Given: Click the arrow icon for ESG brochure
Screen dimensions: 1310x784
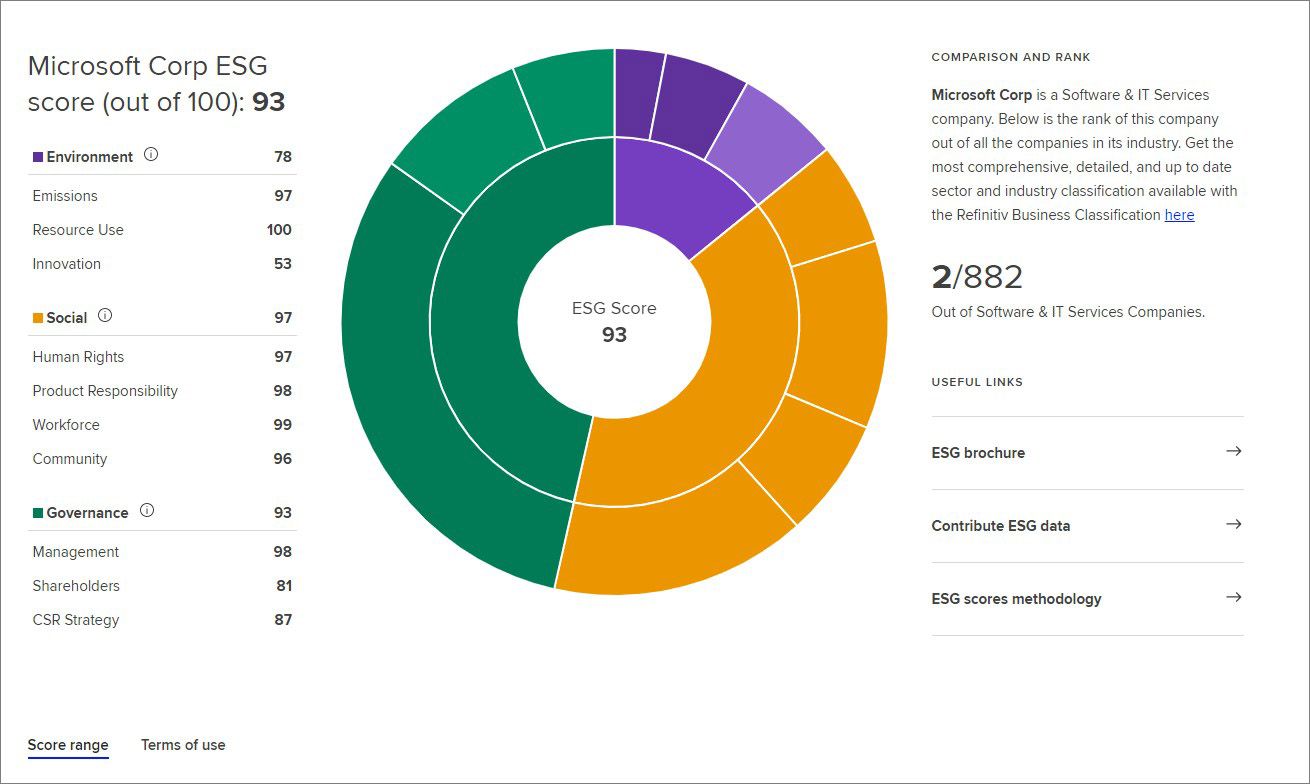Looking at the screenshot, I should (x=1234, y=451).
